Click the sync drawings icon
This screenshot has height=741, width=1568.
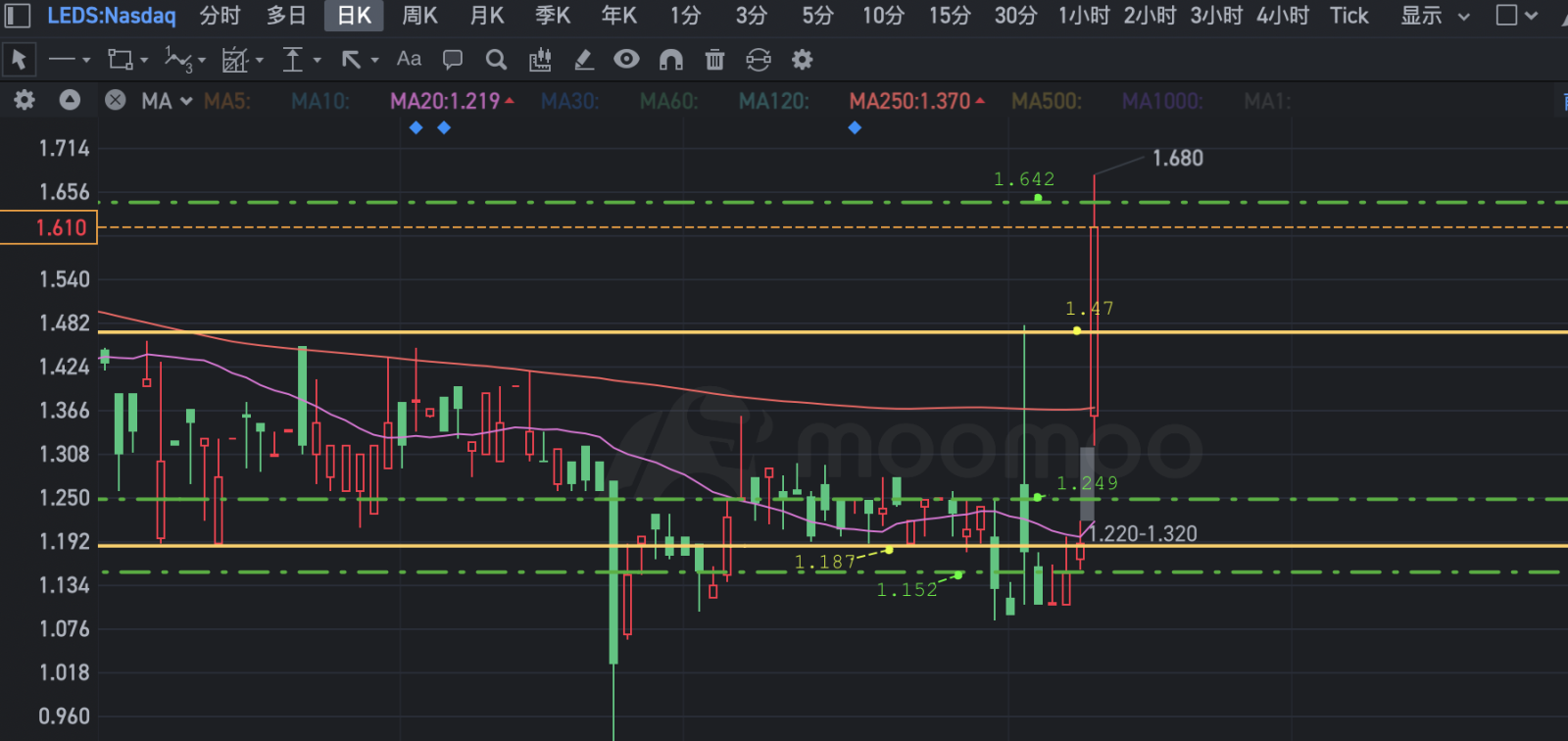pyautogui.click(x=759, y=60)
